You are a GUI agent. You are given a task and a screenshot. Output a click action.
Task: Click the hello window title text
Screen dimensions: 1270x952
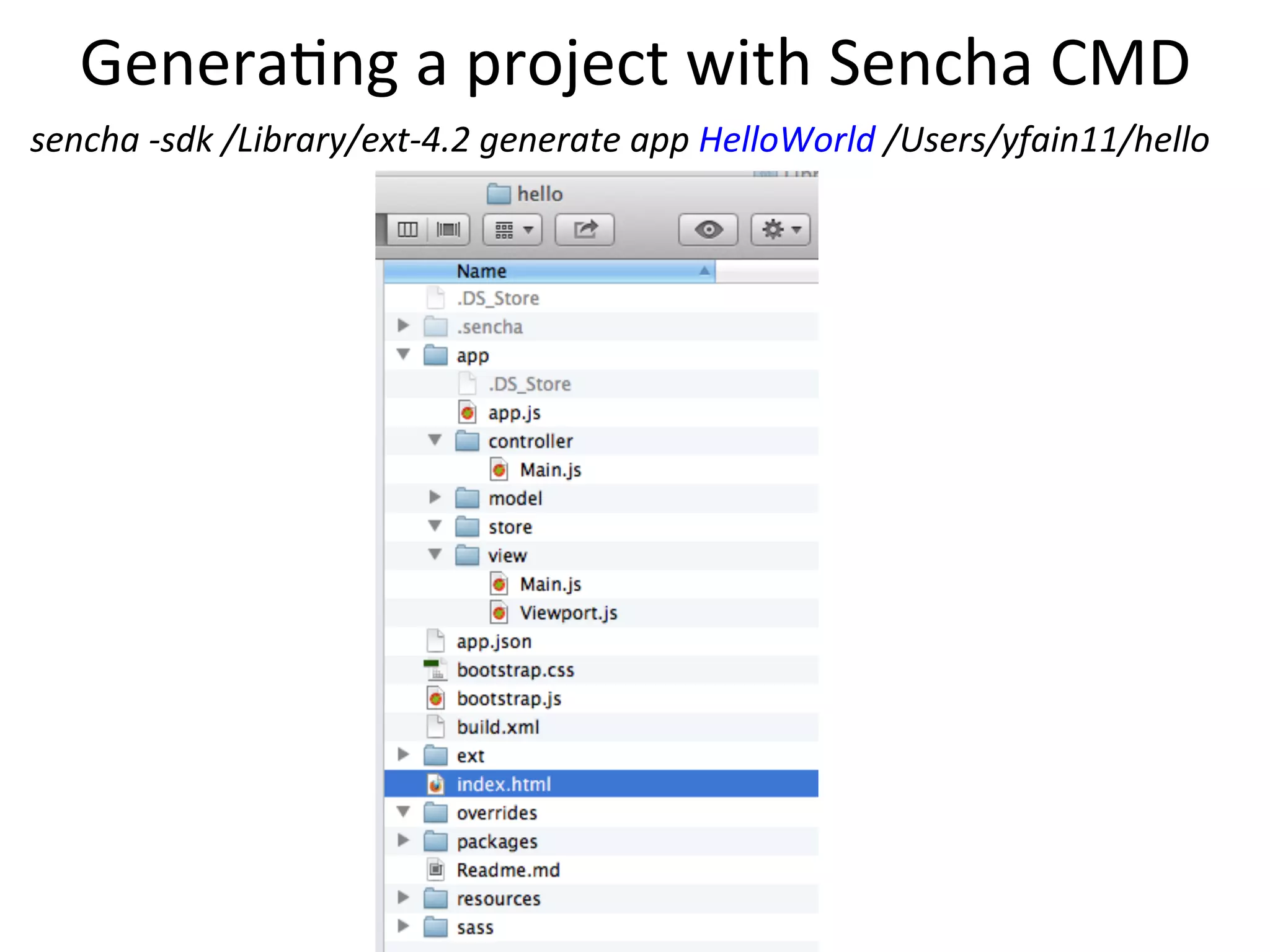tap(540, 194)
